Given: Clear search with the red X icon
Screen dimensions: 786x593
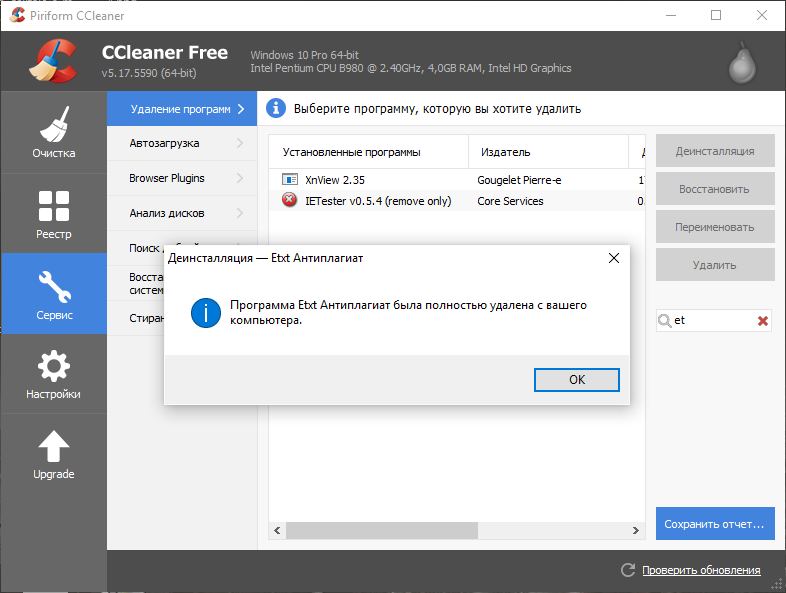Looking at the screenshot, I should (x=762, y=321).
